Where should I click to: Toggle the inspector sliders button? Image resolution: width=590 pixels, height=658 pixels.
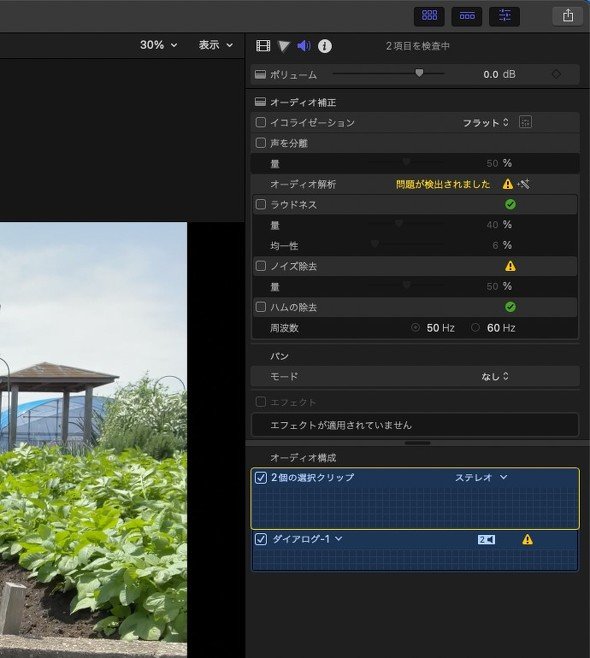pyautogui.click(x=504, y=16)
